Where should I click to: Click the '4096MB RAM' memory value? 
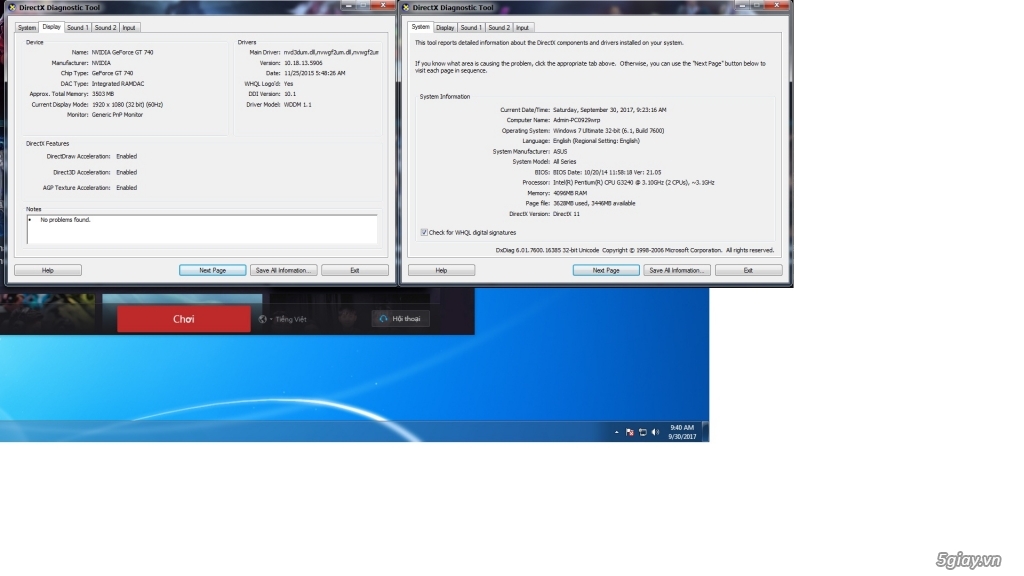click(x=570, y=193)
